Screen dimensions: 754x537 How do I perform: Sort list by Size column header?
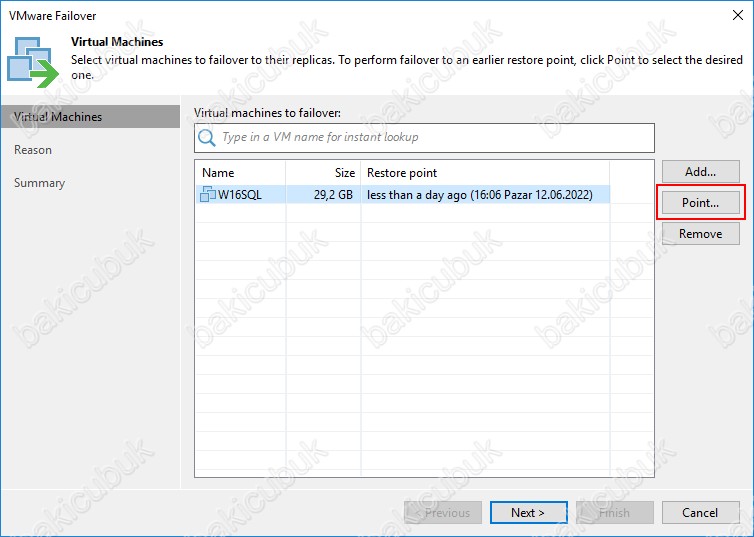click(x=323, y=173)
